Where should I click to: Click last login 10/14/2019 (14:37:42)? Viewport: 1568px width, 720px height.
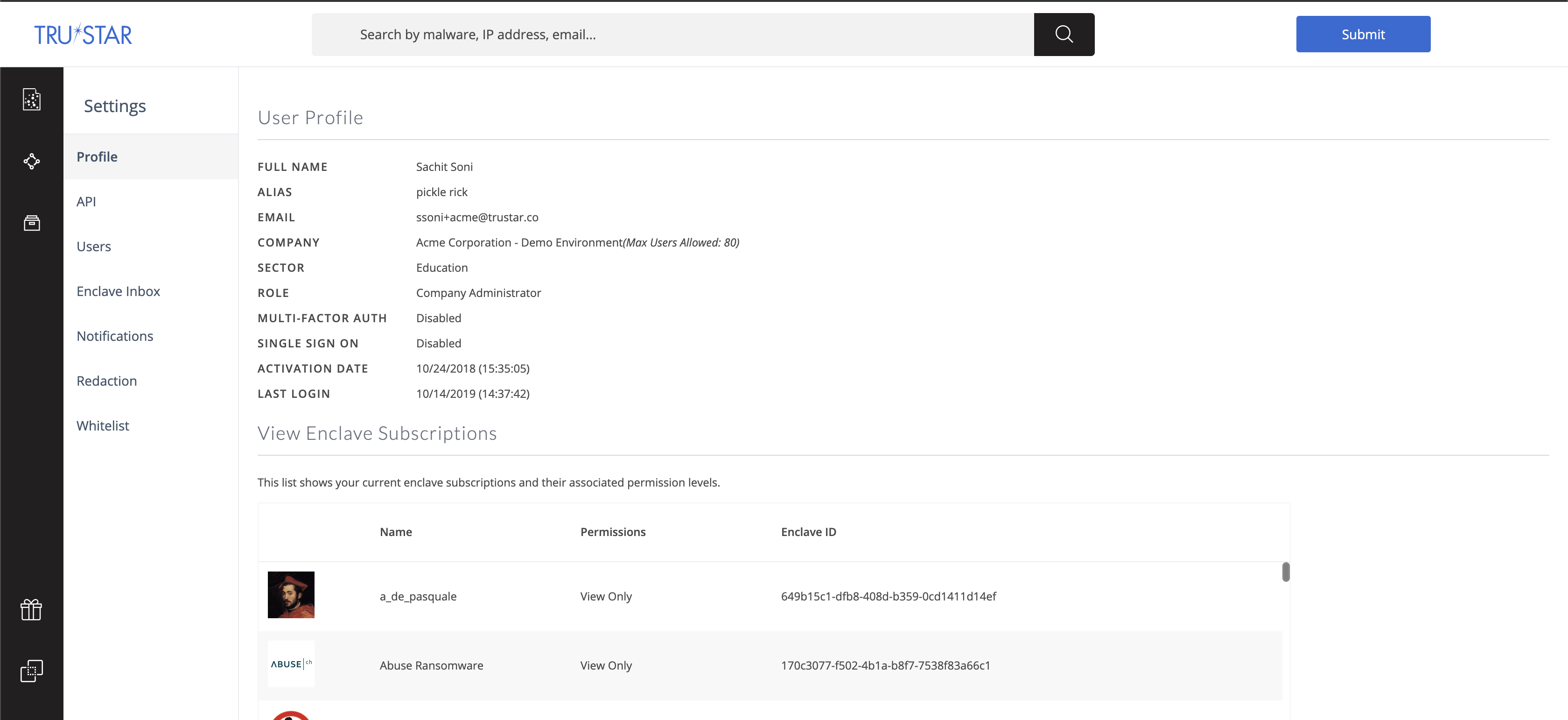473,394
